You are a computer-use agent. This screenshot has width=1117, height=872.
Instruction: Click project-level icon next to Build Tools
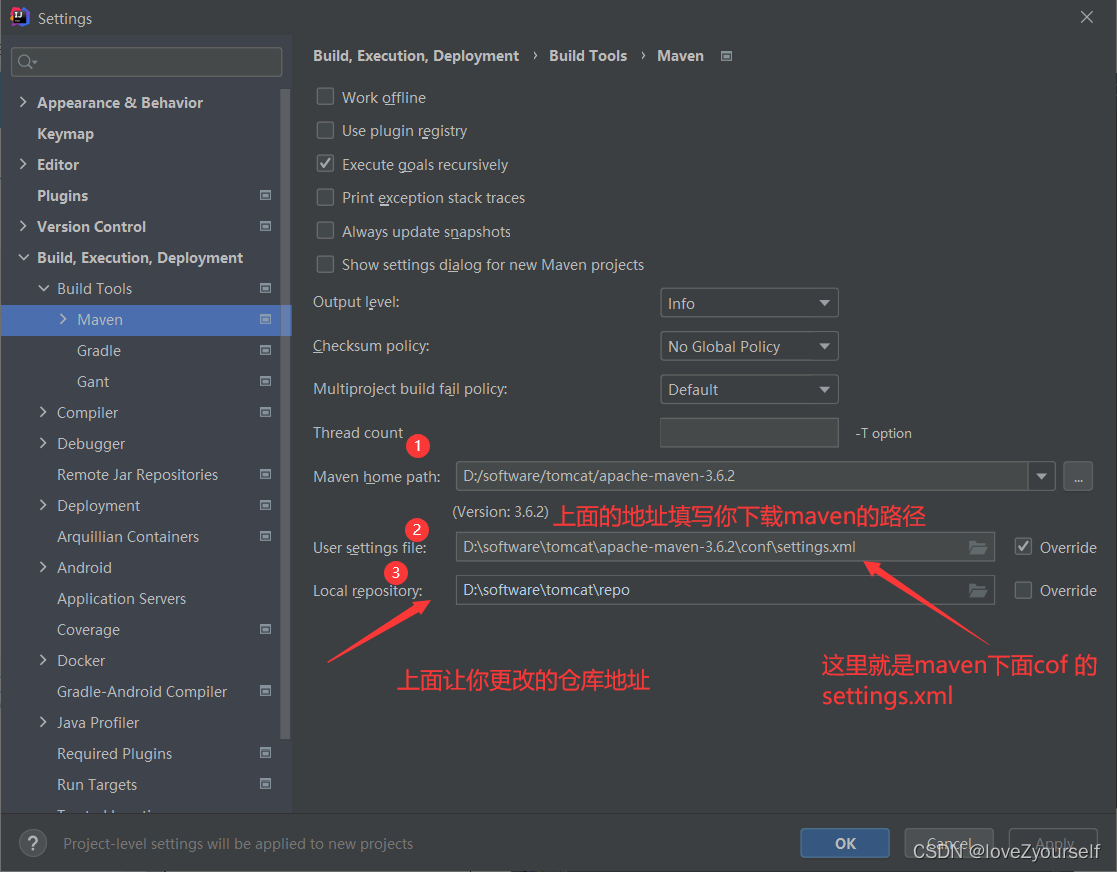266,289
